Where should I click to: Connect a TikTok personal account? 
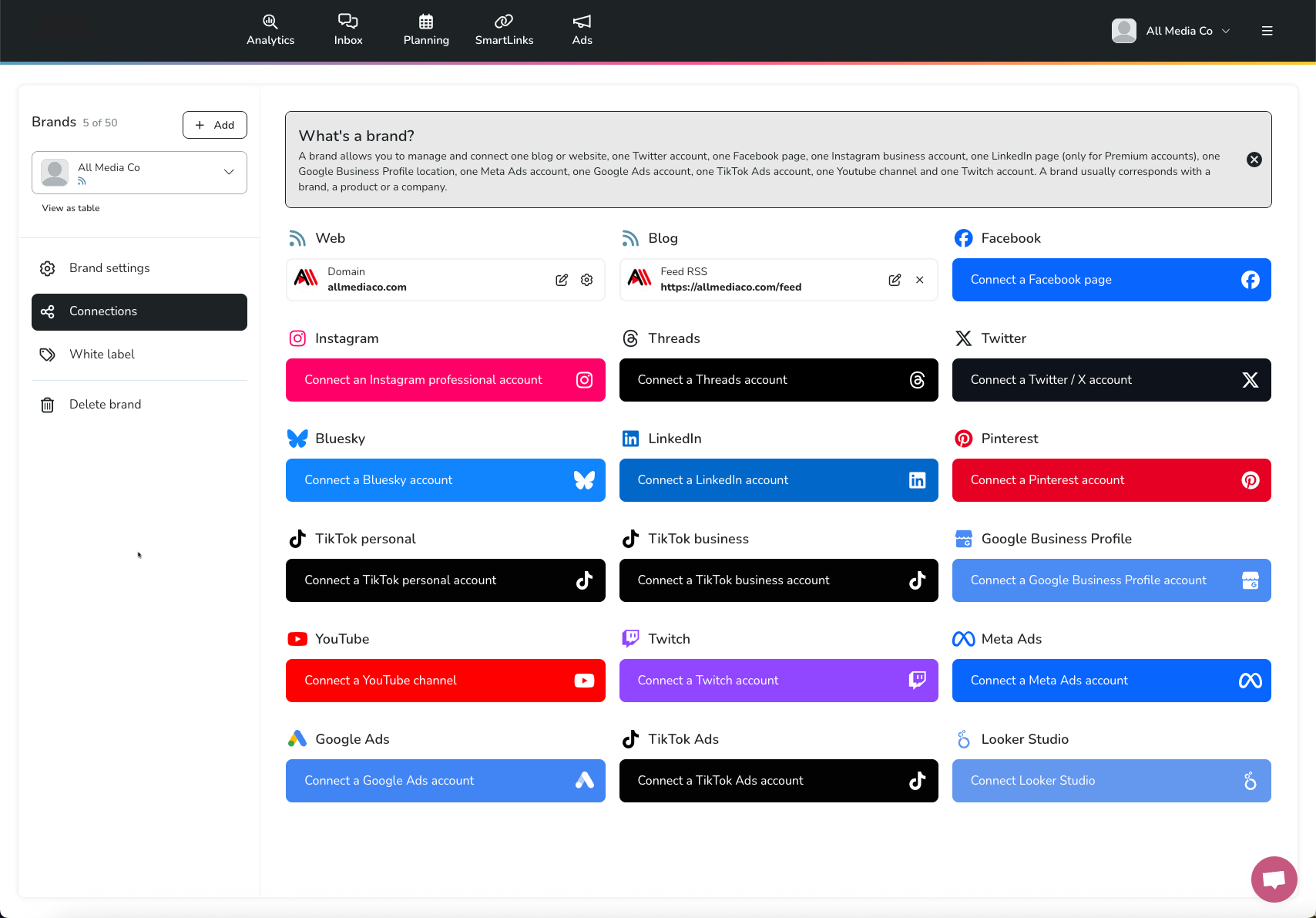[445, 580]
